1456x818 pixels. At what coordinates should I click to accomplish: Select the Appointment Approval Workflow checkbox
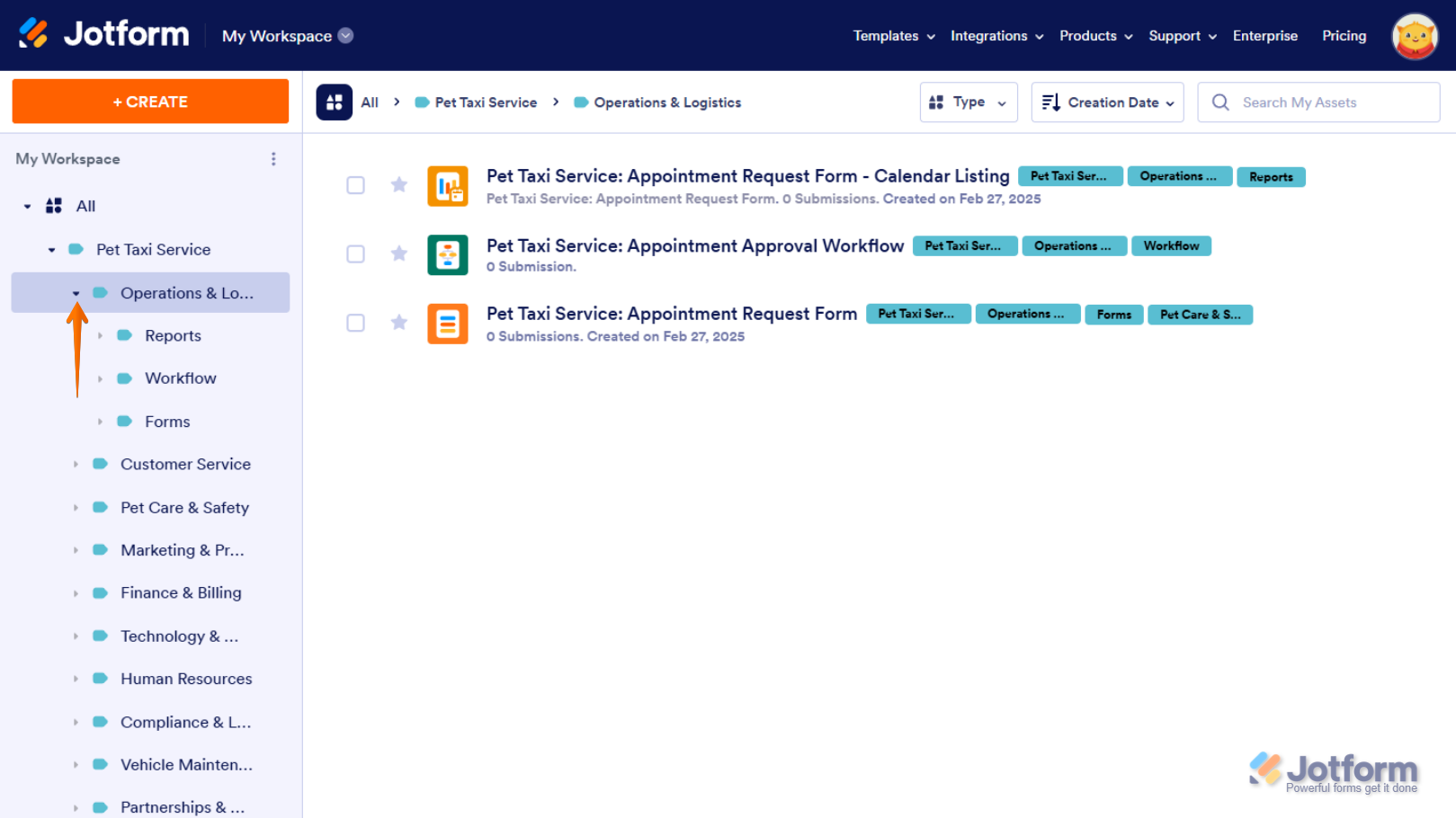click(356, 254)
